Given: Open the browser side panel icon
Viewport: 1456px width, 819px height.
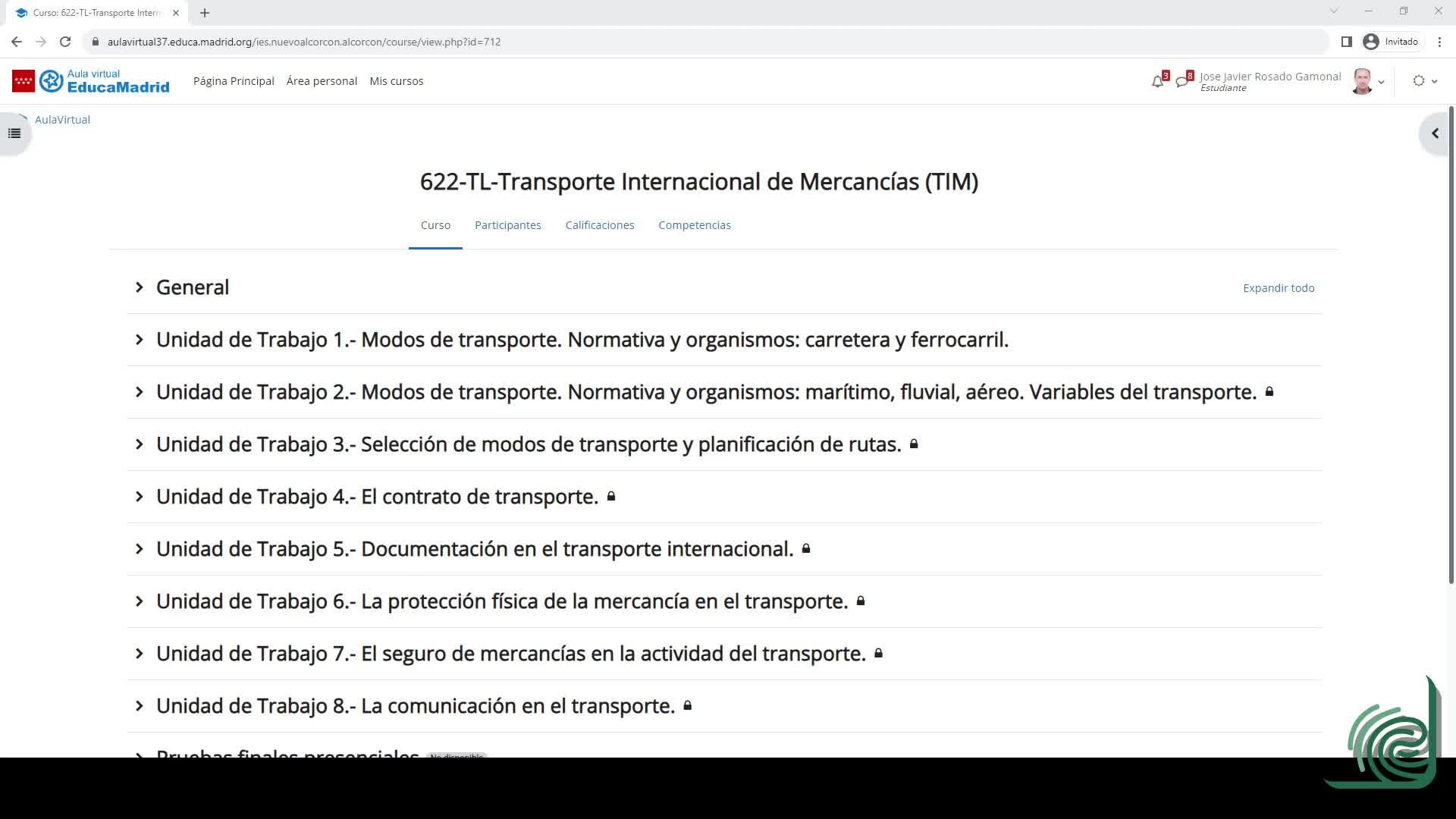Looking at the screenshot, I should (1346, 42).
